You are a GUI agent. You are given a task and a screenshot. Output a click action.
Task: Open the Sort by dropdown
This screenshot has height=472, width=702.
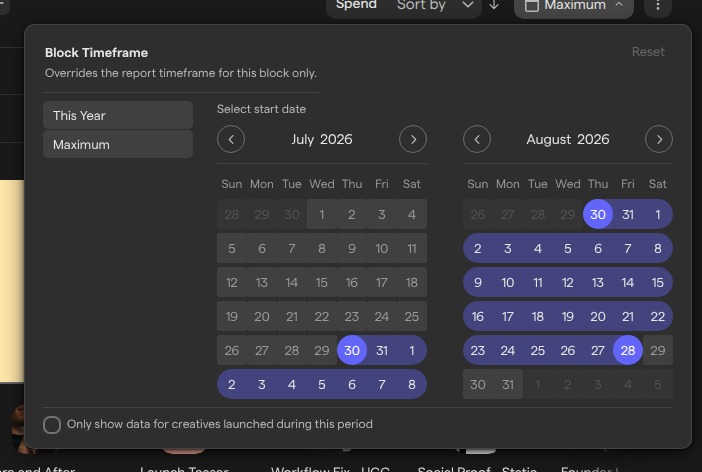tap(435, 5)
